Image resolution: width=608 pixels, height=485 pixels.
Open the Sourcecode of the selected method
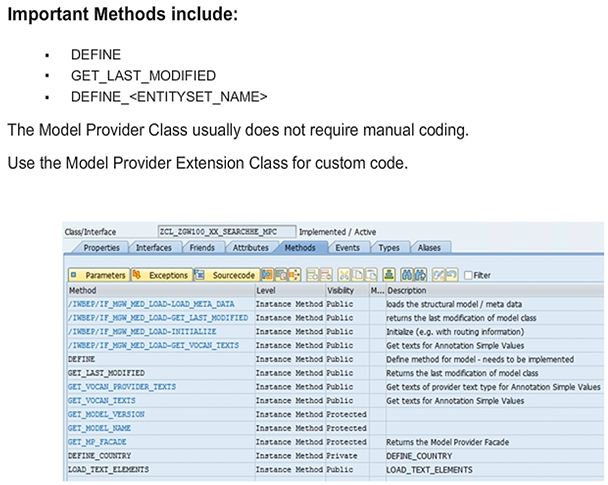click(x=225, y=274)
